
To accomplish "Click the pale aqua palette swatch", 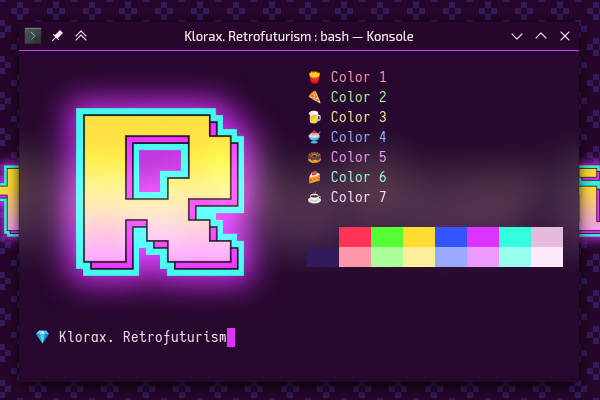I will tap(515, 257).
